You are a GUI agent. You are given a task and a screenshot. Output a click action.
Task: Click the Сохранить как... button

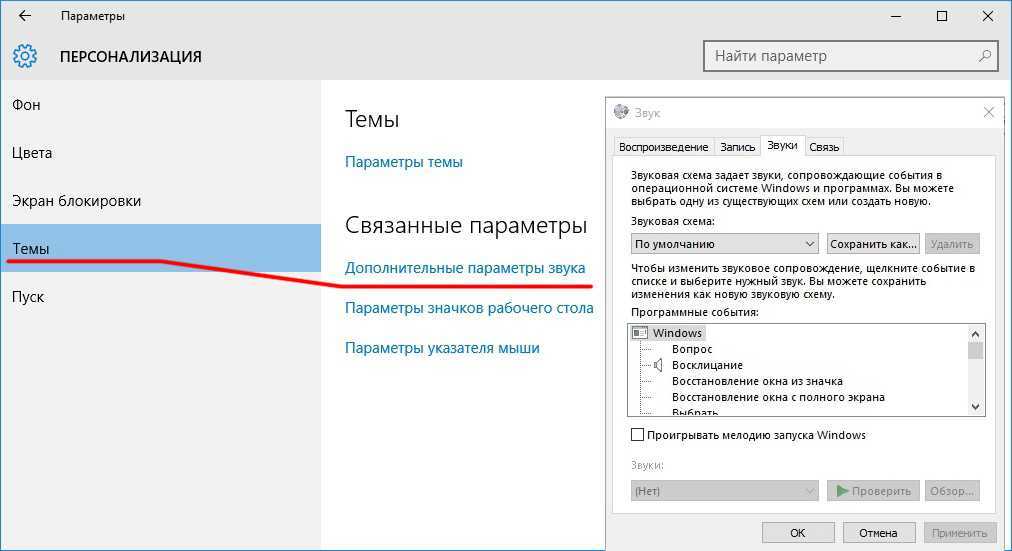(873, 244)
